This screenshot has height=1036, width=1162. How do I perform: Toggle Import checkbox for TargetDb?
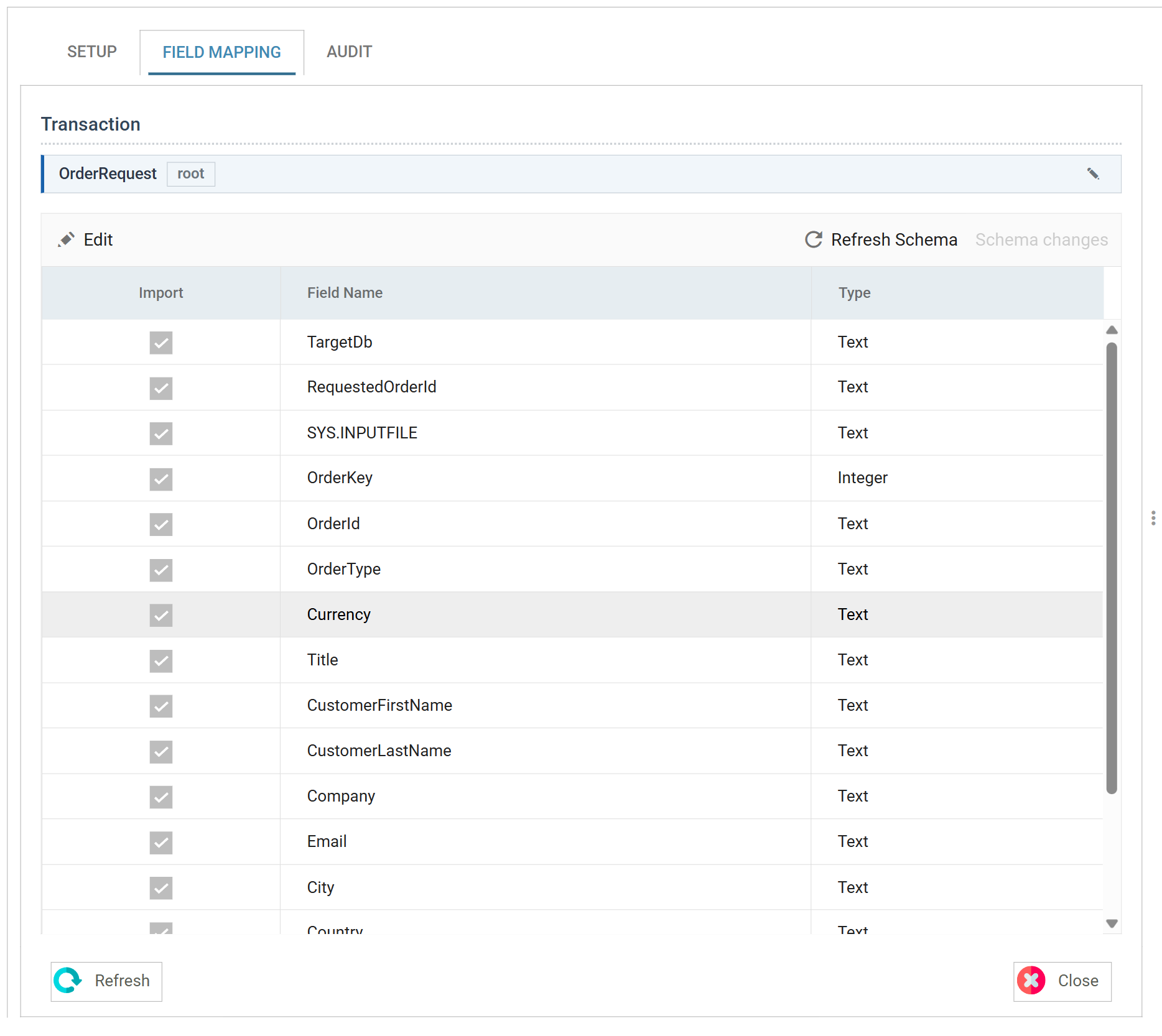[161, 342]
